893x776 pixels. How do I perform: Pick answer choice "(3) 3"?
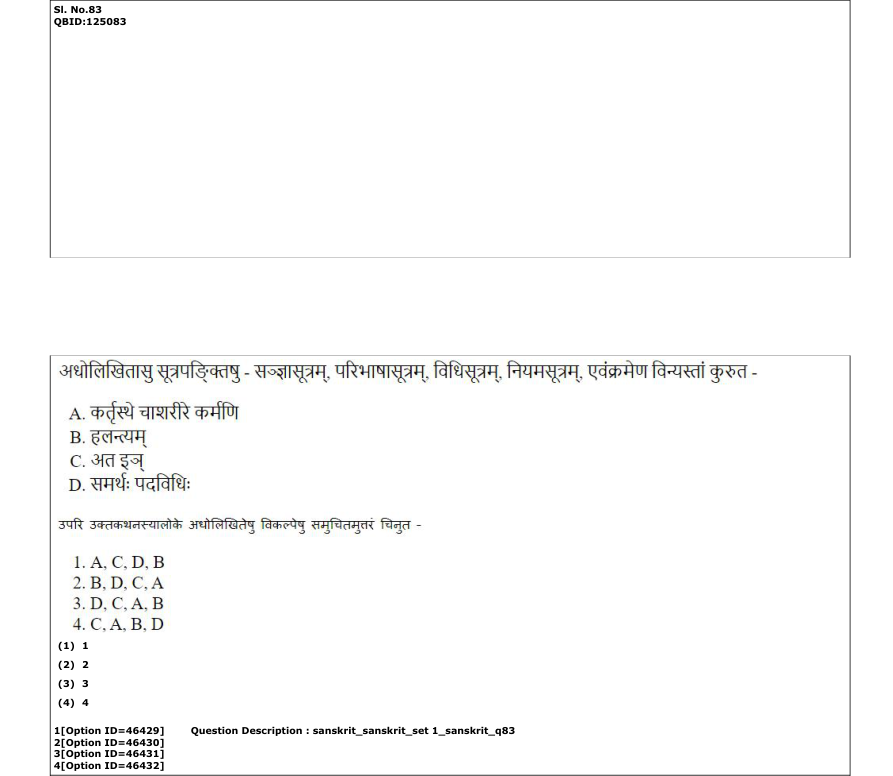(73, 684)
